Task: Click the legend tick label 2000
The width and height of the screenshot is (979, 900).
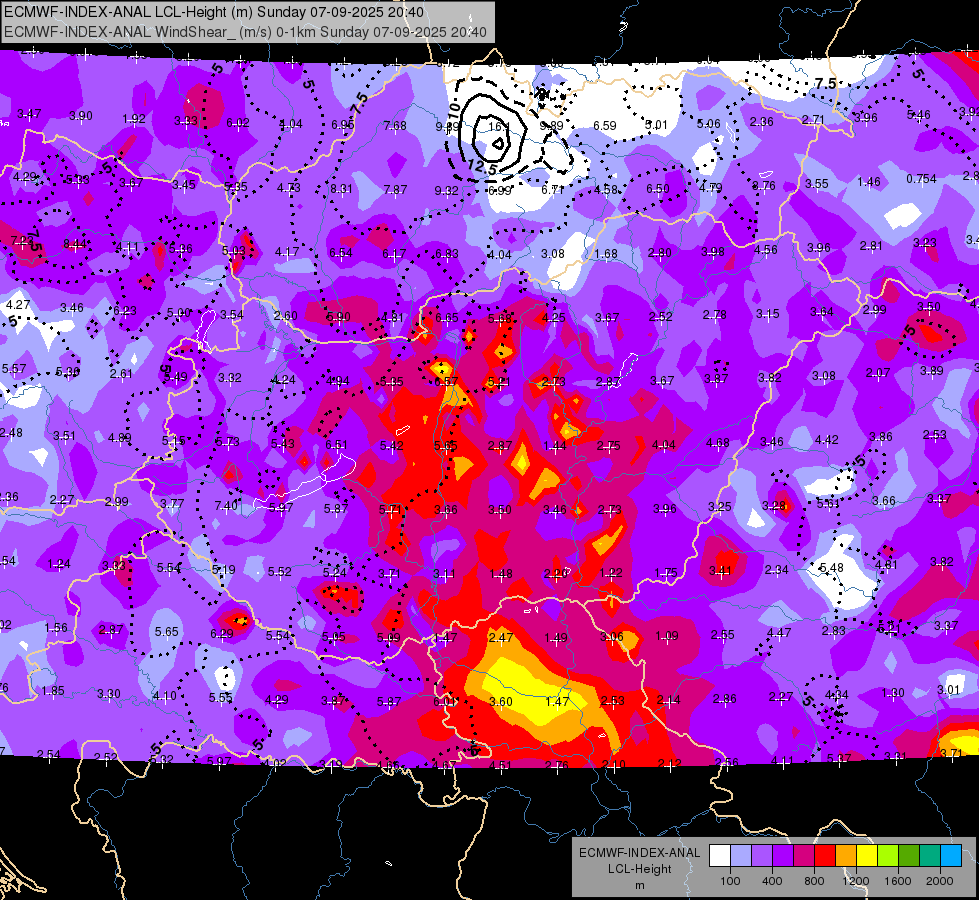Action: coord(939,881)
